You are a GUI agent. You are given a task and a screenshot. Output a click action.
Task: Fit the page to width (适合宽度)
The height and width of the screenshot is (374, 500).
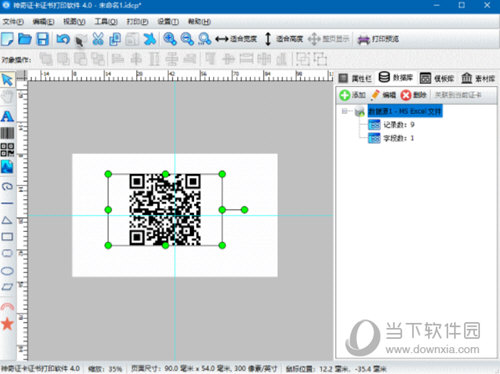click(236, 39)
